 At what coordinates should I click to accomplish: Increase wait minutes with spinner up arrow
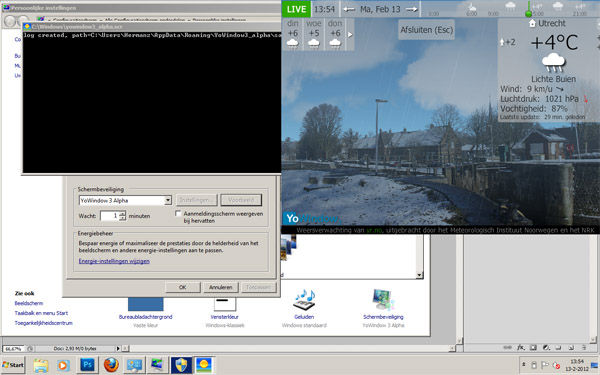pos(122,214)
